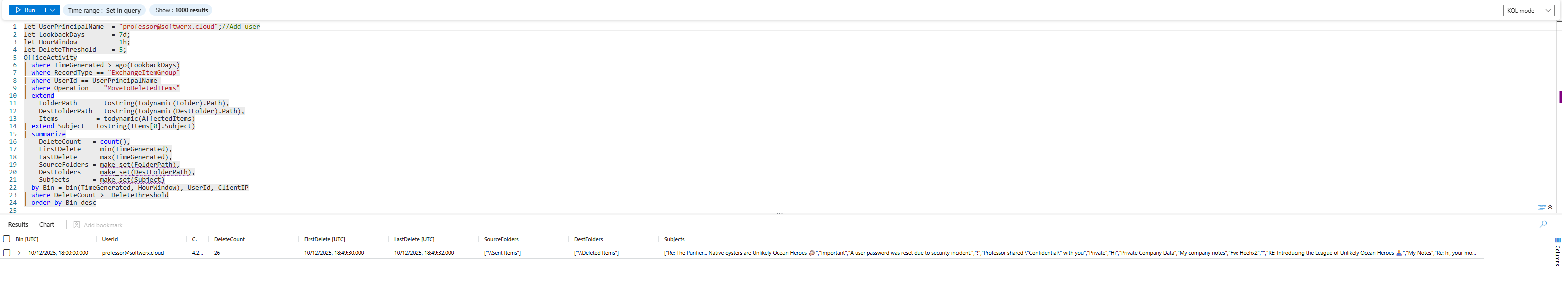Click the format query icon

tap(1541, 207)
